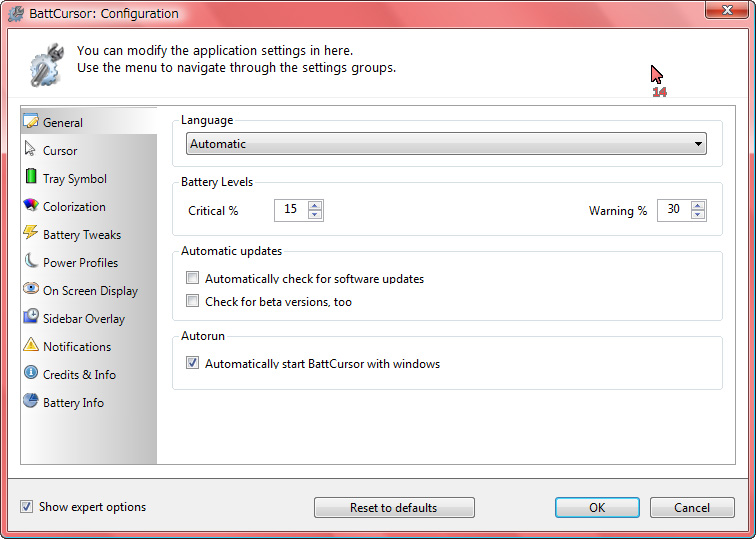Click the wrench and gear header icon
Viewport: 756px width, 539px height.
[x=46, y=65]
